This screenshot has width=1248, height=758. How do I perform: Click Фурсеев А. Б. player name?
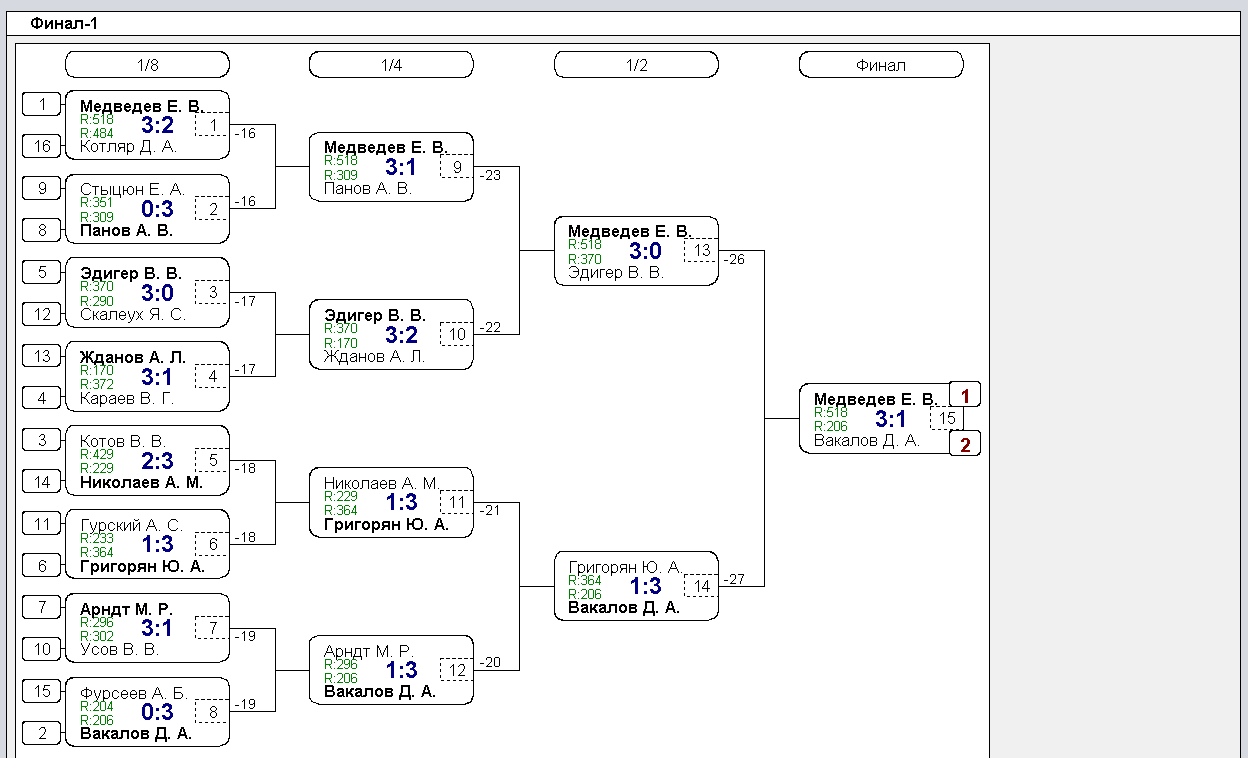click(134, 693)
